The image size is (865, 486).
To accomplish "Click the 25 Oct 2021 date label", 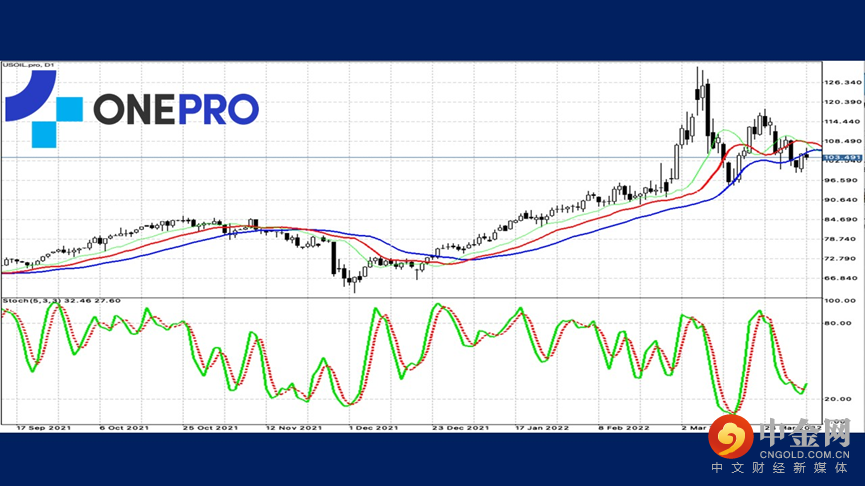I will pos(210,428).
